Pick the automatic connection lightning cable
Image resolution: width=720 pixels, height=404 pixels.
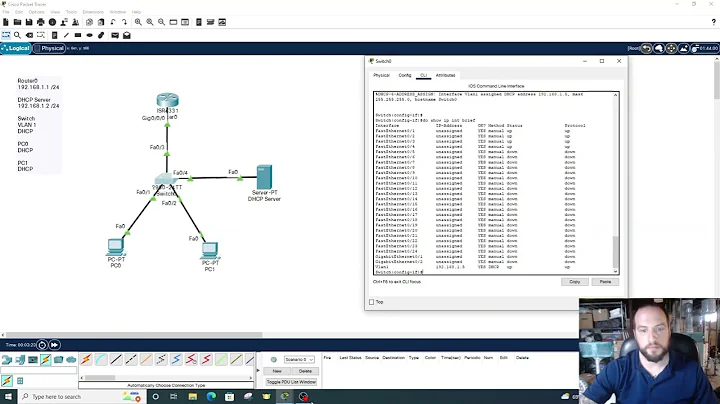point(86,359)
